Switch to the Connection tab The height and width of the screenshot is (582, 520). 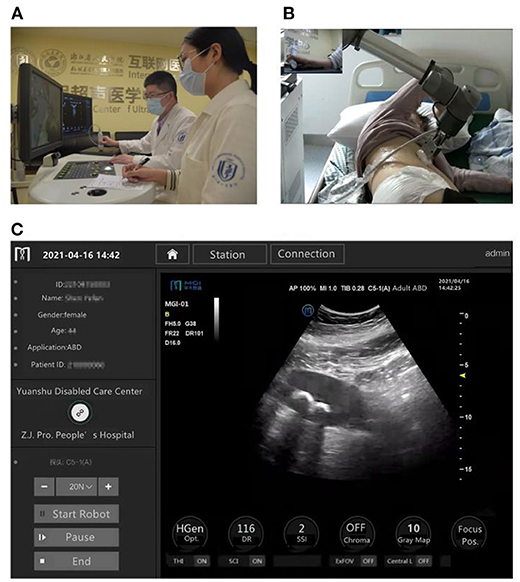(307, 254)
